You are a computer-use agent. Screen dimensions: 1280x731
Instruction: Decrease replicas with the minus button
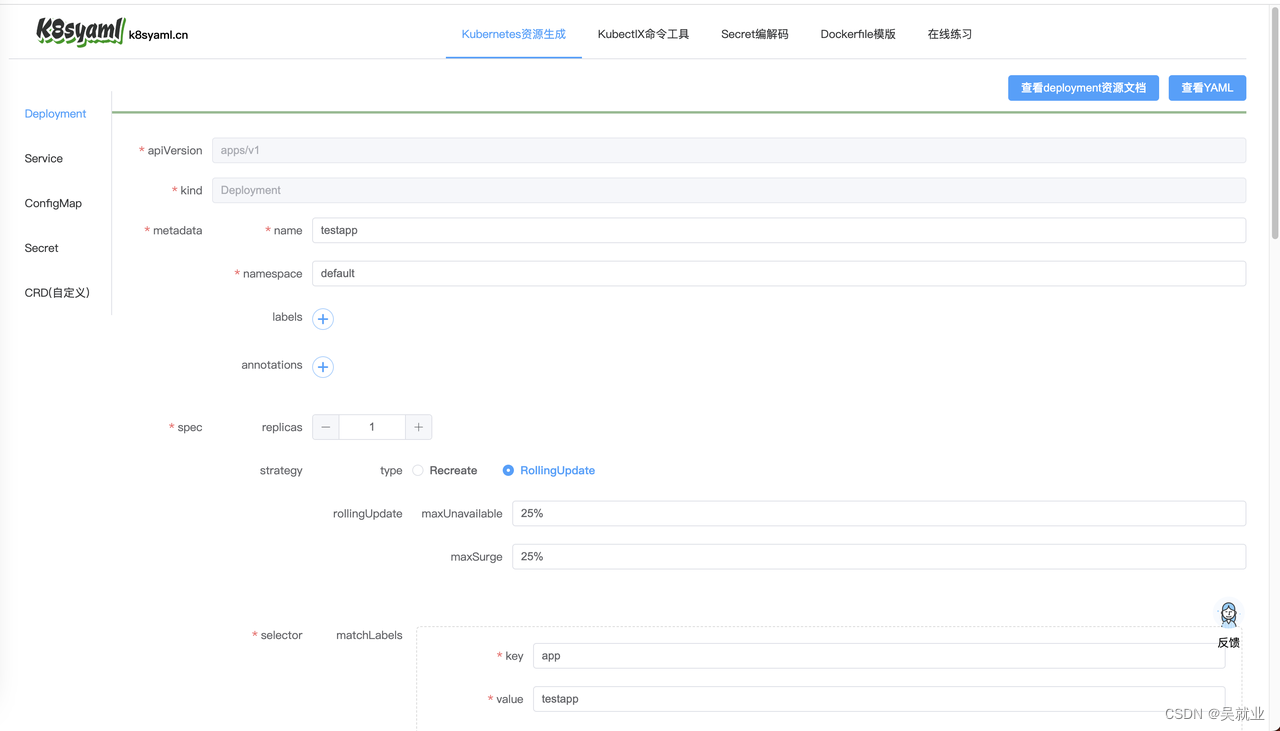[326, 427]
